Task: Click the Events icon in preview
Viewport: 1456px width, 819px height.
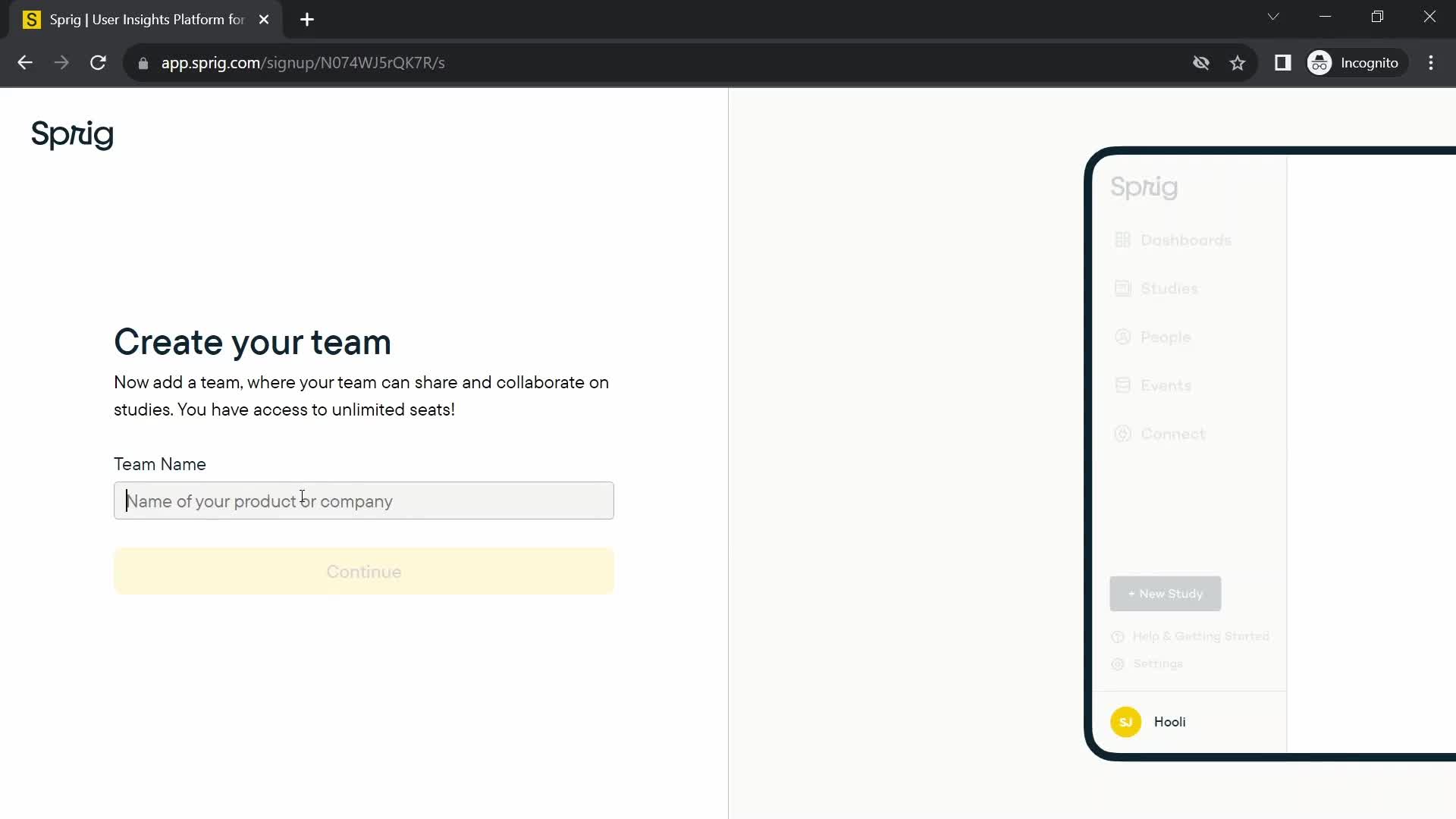Action: (x=1123, y=385)
